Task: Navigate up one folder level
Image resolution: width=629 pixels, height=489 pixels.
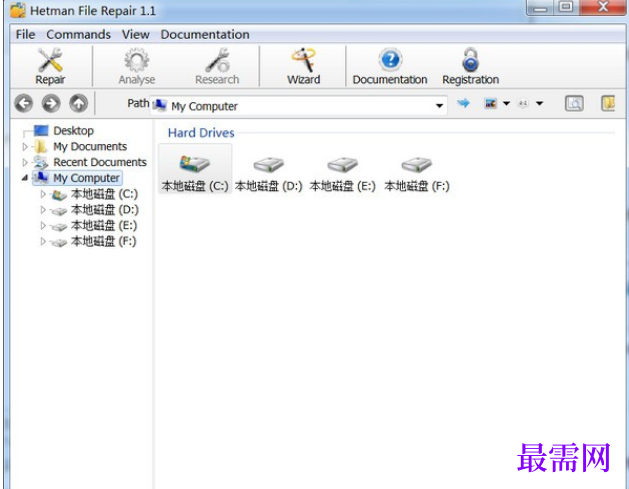Action: point(79,103)
